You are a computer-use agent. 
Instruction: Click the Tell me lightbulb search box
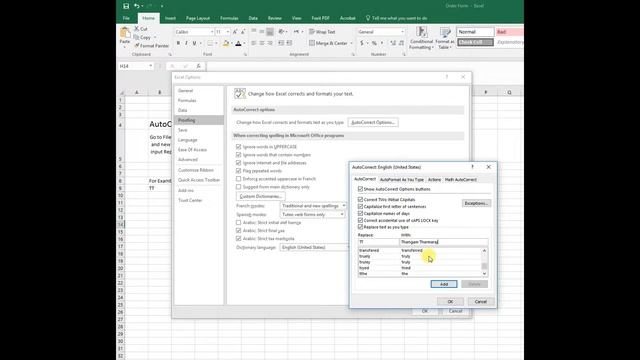tap(397, 18)
